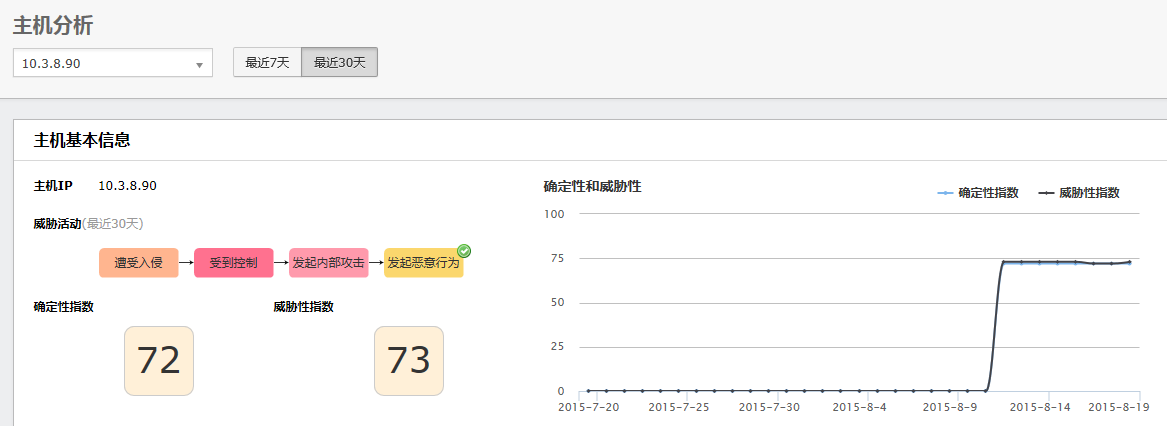The image size is (1167, 426).
Task: Click the chart data point at 2015-8-19
Action: (x=1130, y=262)
